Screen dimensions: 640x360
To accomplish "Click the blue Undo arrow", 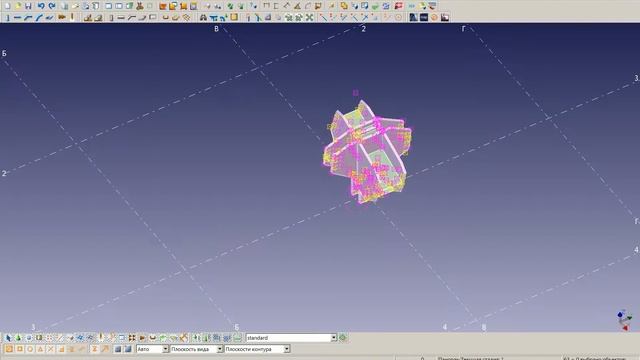I will tap(41, 6).
